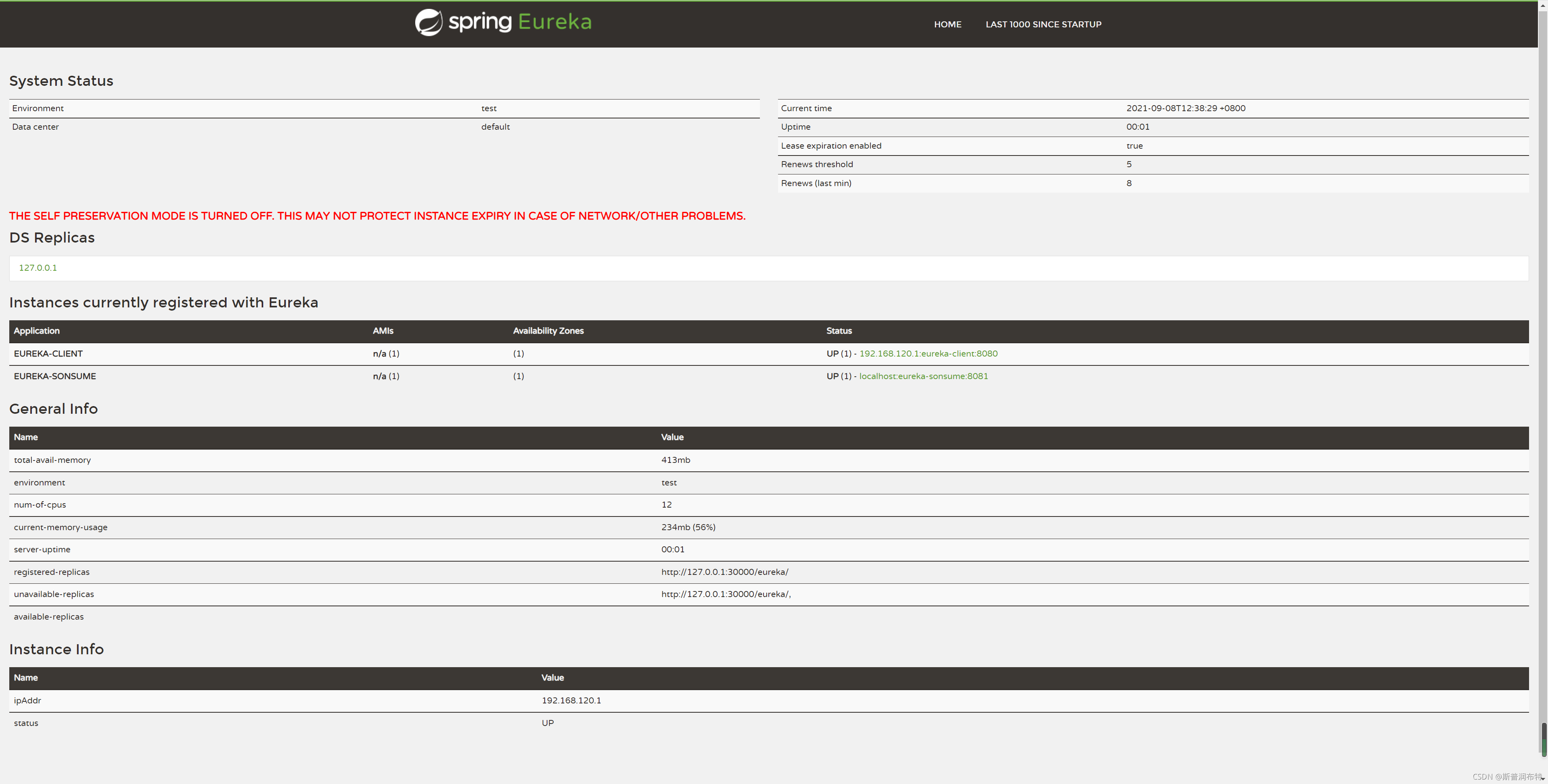Click the Instance Info status row name
Viewport: 1548px width, 784px height.
(x=26, y=723)
